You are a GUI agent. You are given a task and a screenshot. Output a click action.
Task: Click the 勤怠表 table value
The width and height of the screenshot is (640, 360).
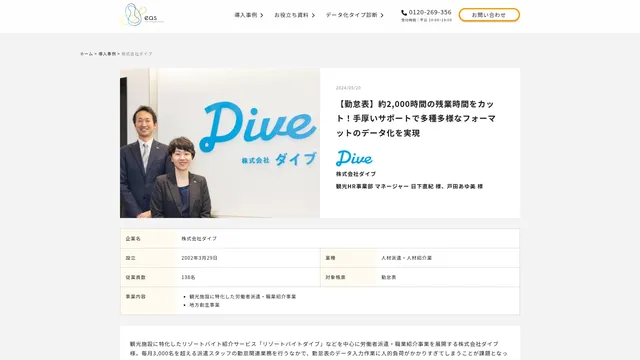click(x=389, y=277)
